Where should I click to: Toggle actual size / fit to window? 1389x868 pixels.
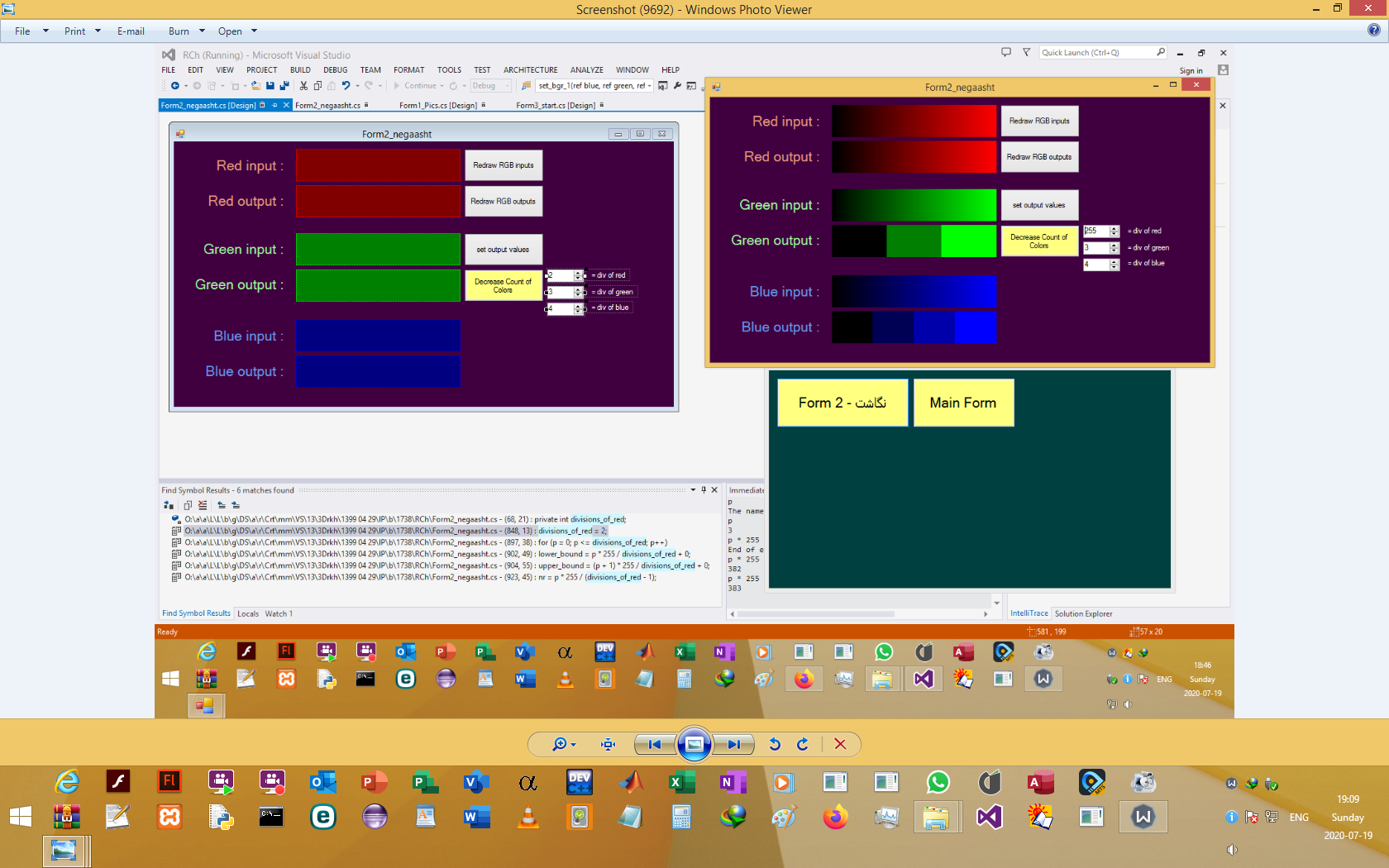tap(609, 744)
